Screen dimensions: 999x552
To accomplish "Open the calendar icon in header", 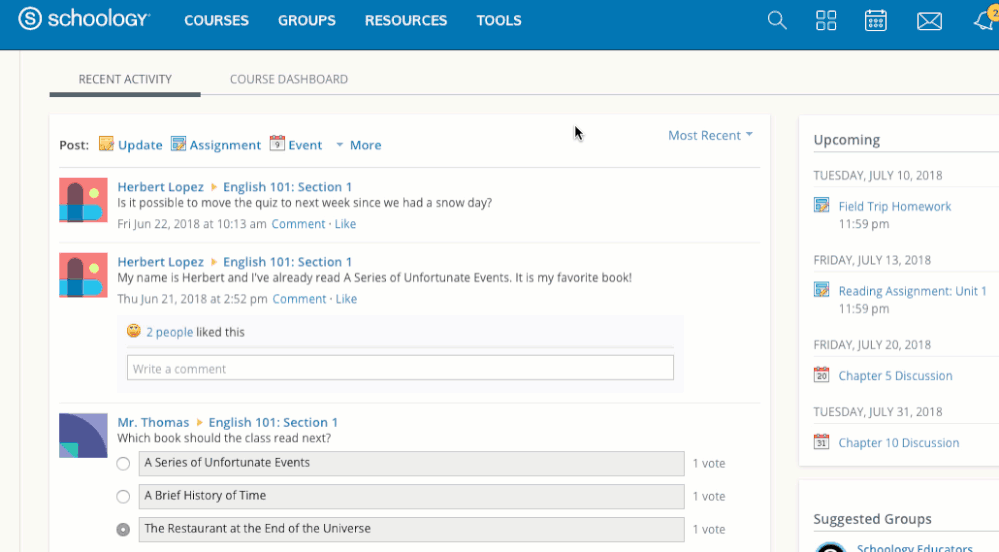I will 875,20.
